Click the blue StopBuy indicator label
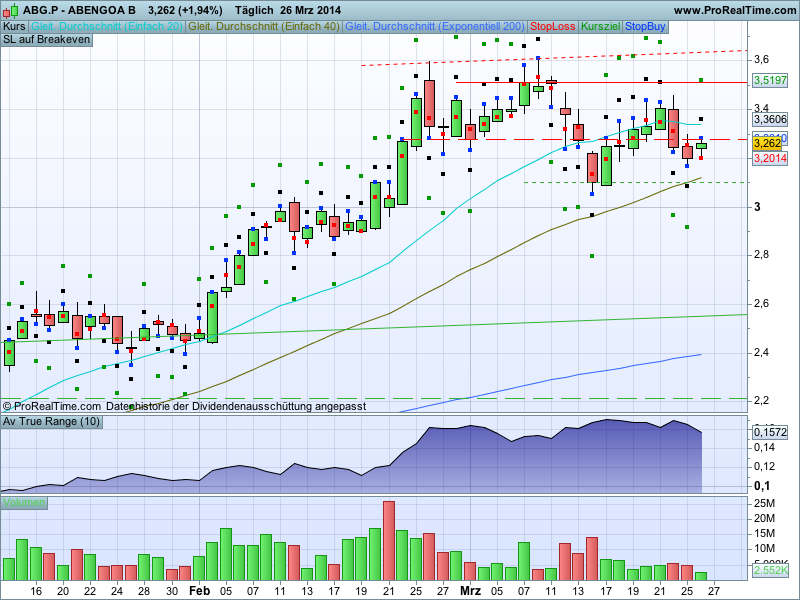Screen dimensions: 800x600 click(x=645, y=27)
